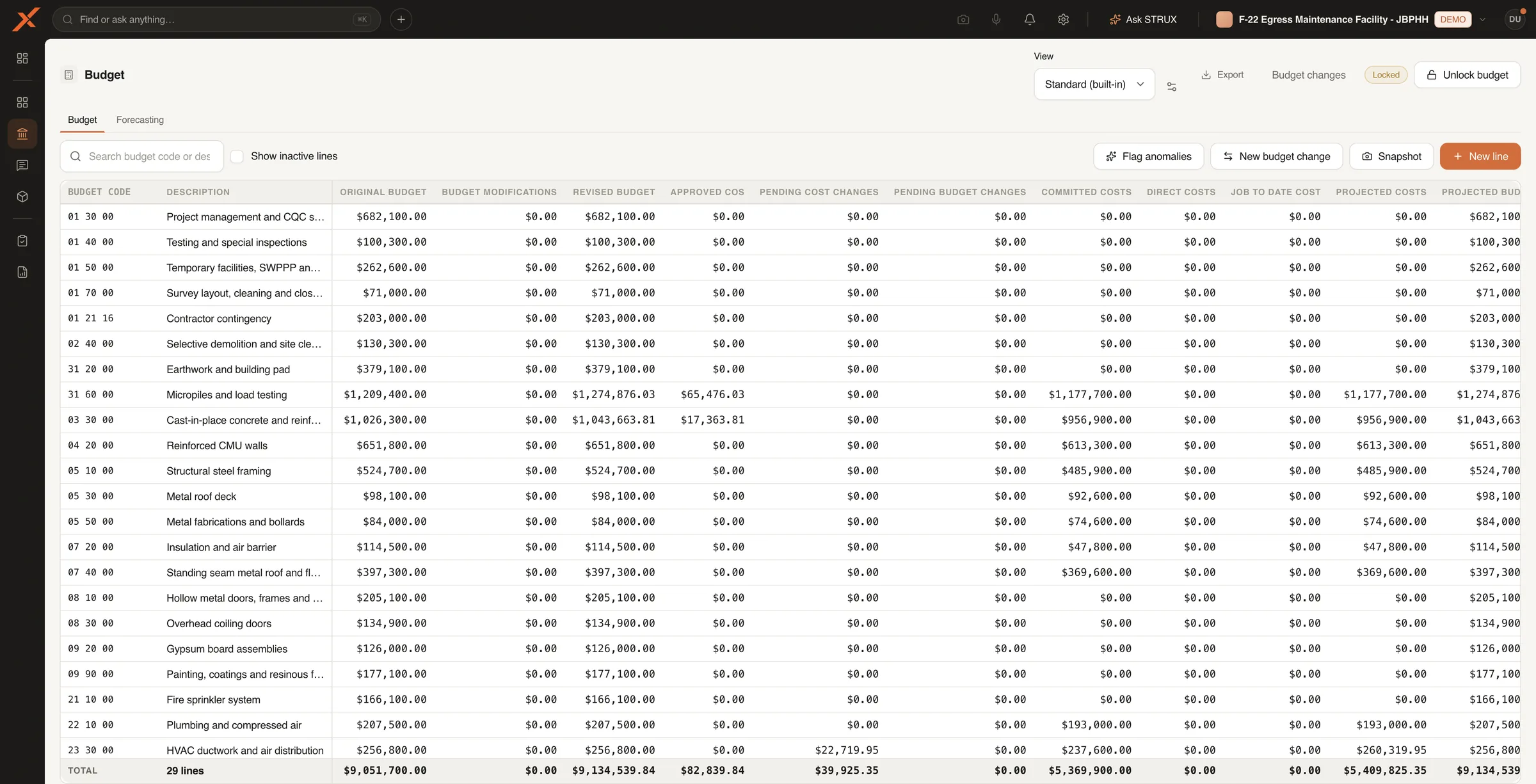Select the Reinforced CMU walls row
The height and width of the screenshot is (784, 1536).
[x=790, y=445]
